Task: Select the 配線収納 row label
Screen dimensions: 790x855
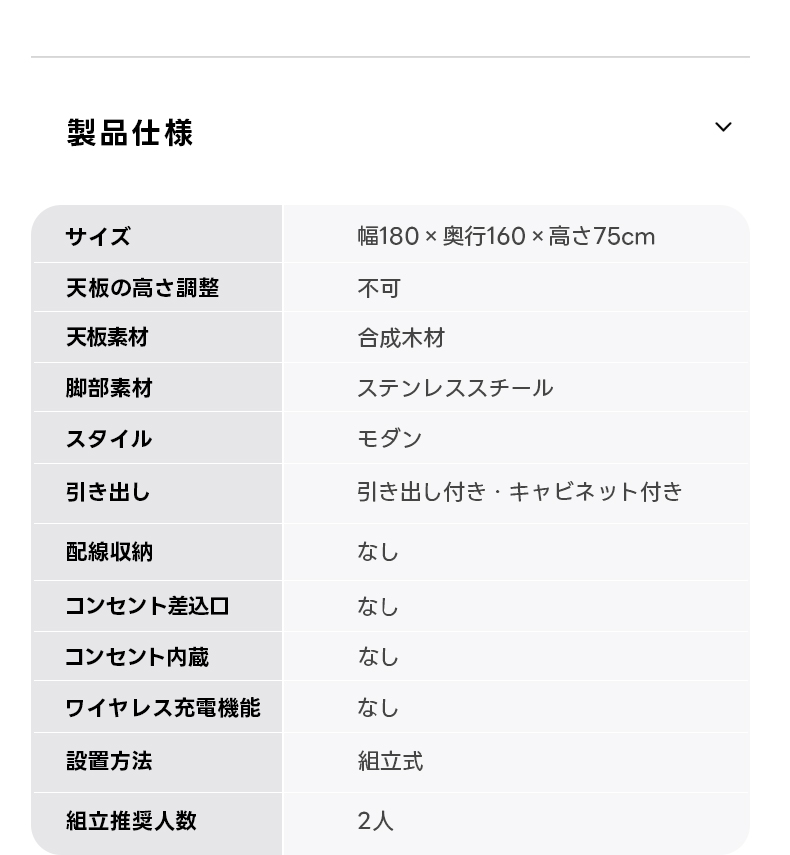Action: pyautogui.click(x=109, y=552)
